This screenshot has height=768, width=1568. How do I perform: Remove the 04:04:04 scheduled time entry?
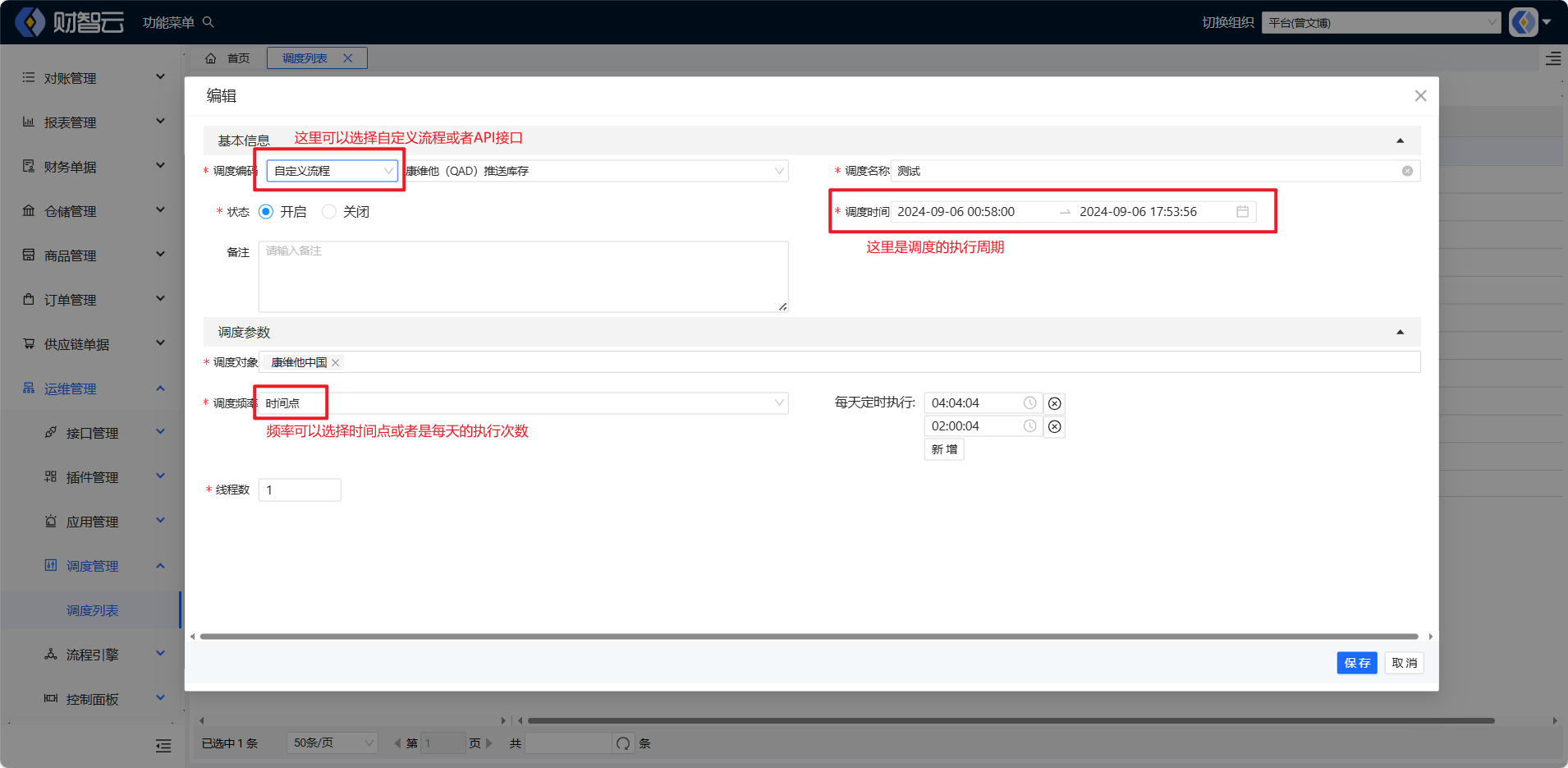[x=1055, y=403]
